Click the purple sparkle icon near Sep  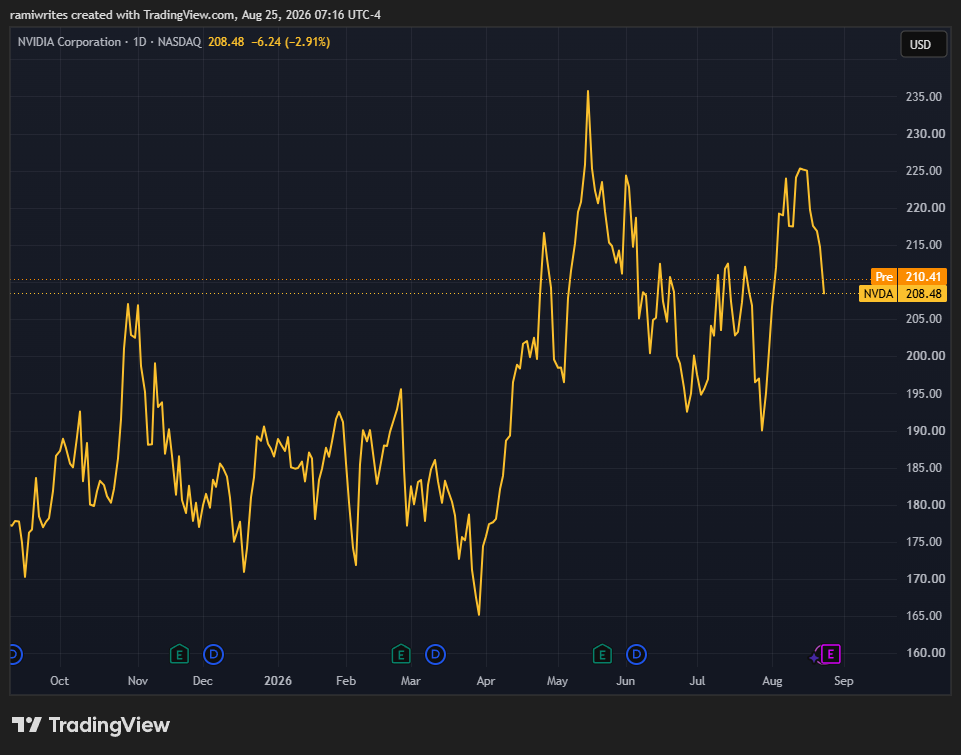[x=814, y=658]
